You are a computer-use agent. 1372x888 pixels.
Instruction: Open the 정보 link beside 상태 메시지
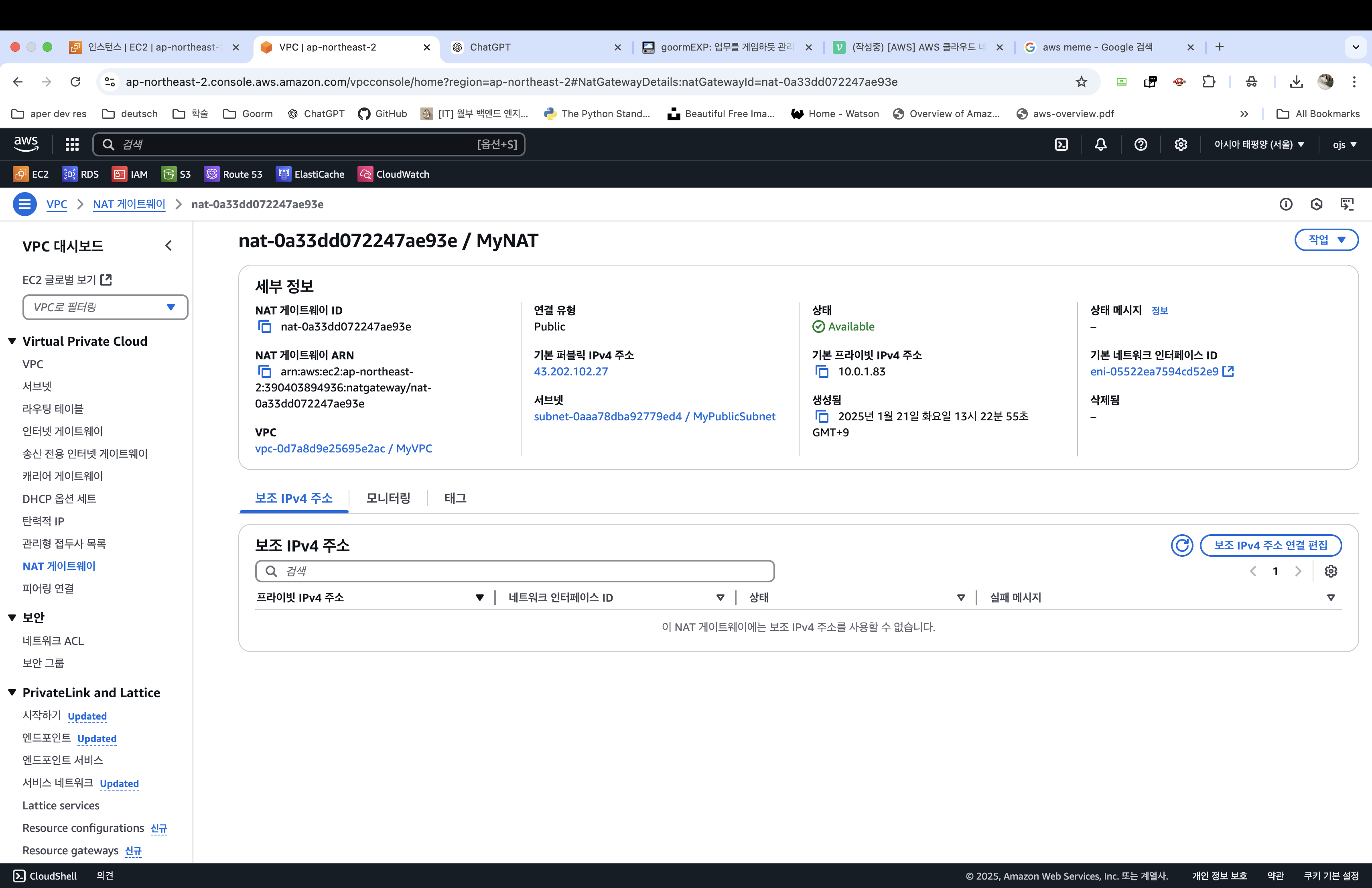pyautogui.click(x=1159, y=310)
